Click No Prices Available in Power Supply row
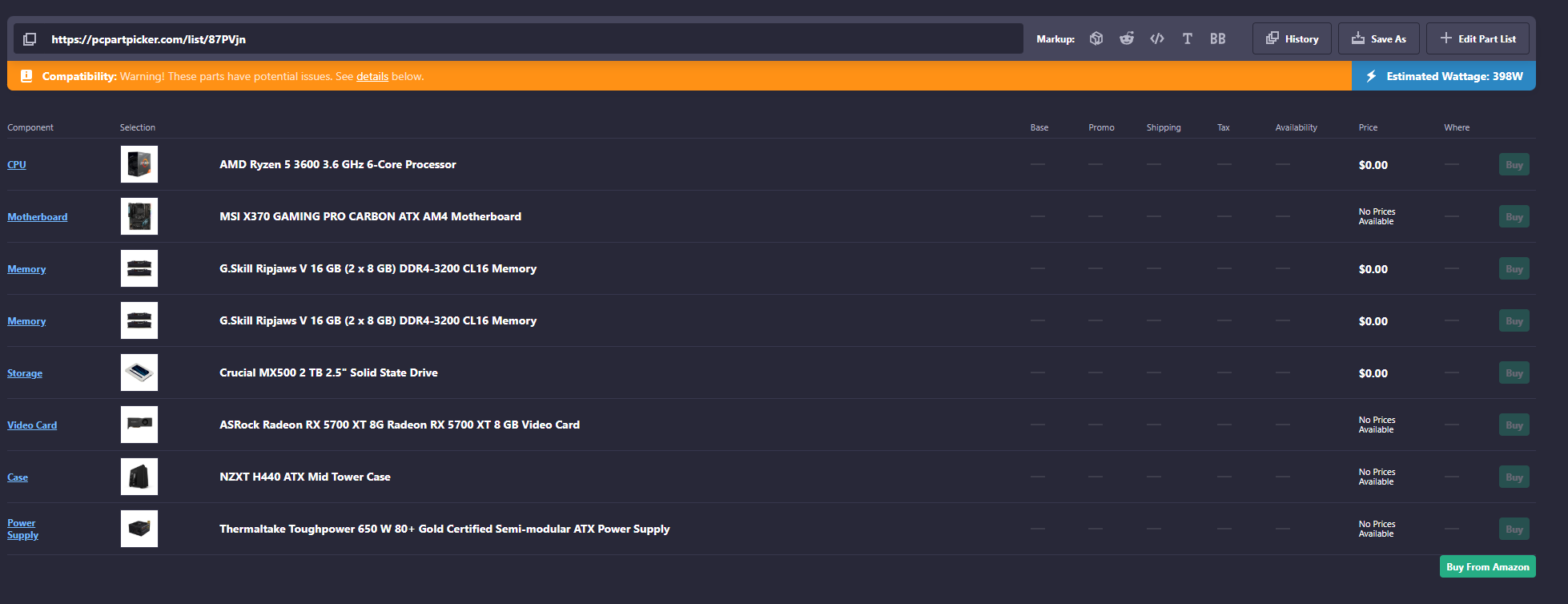1568x604 pixels. [x=1377, y=529]
